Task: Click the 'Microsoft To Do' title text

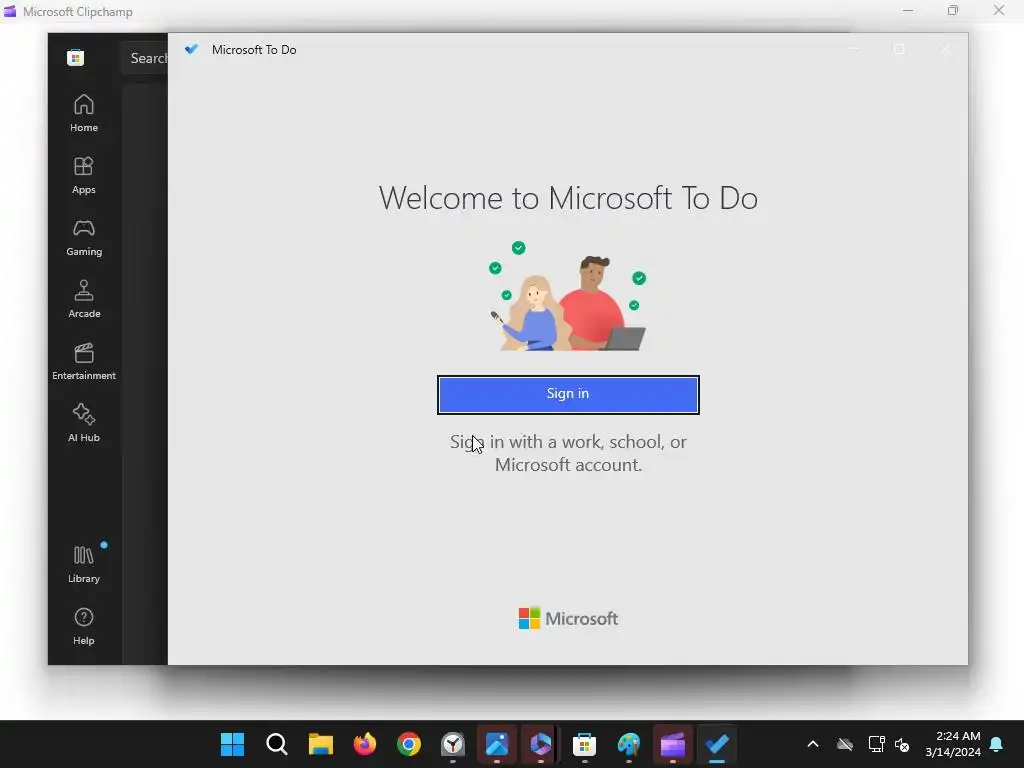Action: coord(254,50)
